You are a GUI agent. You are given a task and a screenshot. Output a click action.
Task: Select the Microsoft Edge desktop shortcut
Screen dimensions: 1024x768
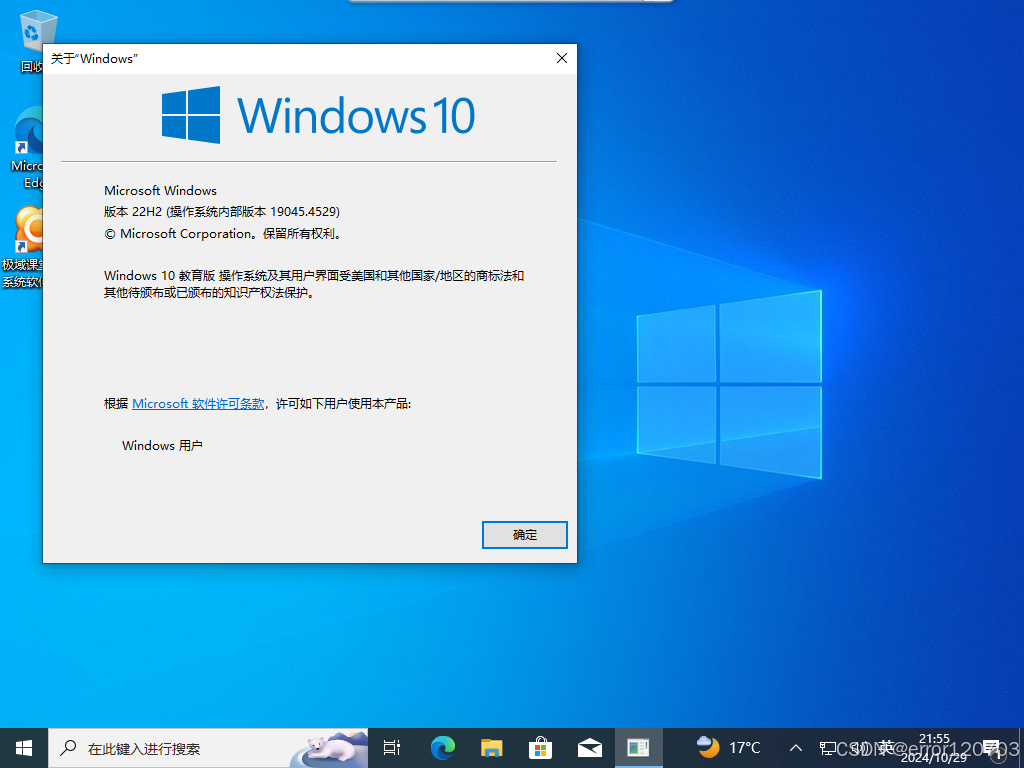26,148
